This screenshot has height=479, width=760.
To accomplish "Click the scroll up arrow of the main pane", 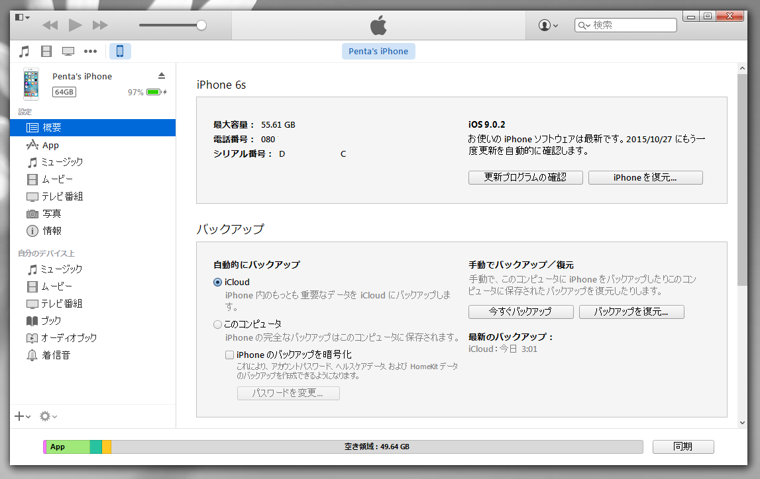I will coord(742,69).
